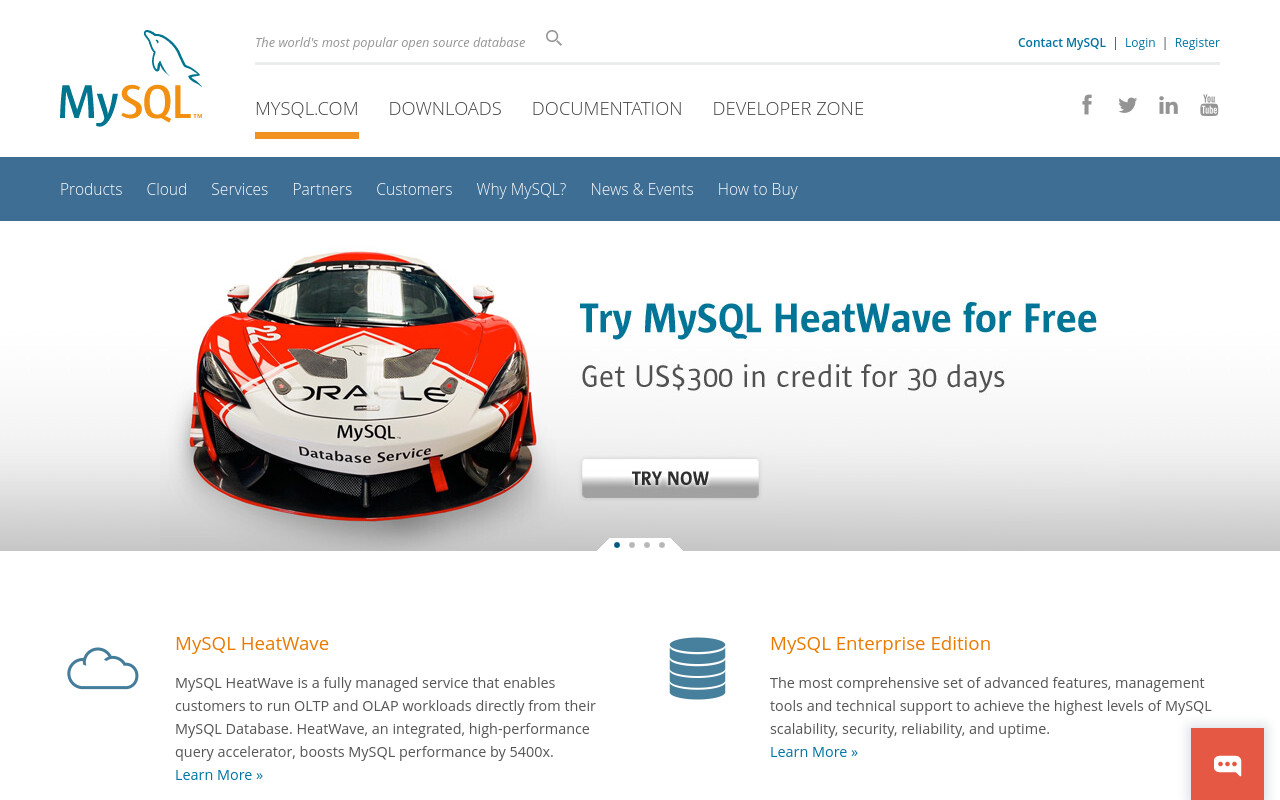Open the Products navigation menu
1280x800 pixels.
pyautogui.click(x=91, y=189)
